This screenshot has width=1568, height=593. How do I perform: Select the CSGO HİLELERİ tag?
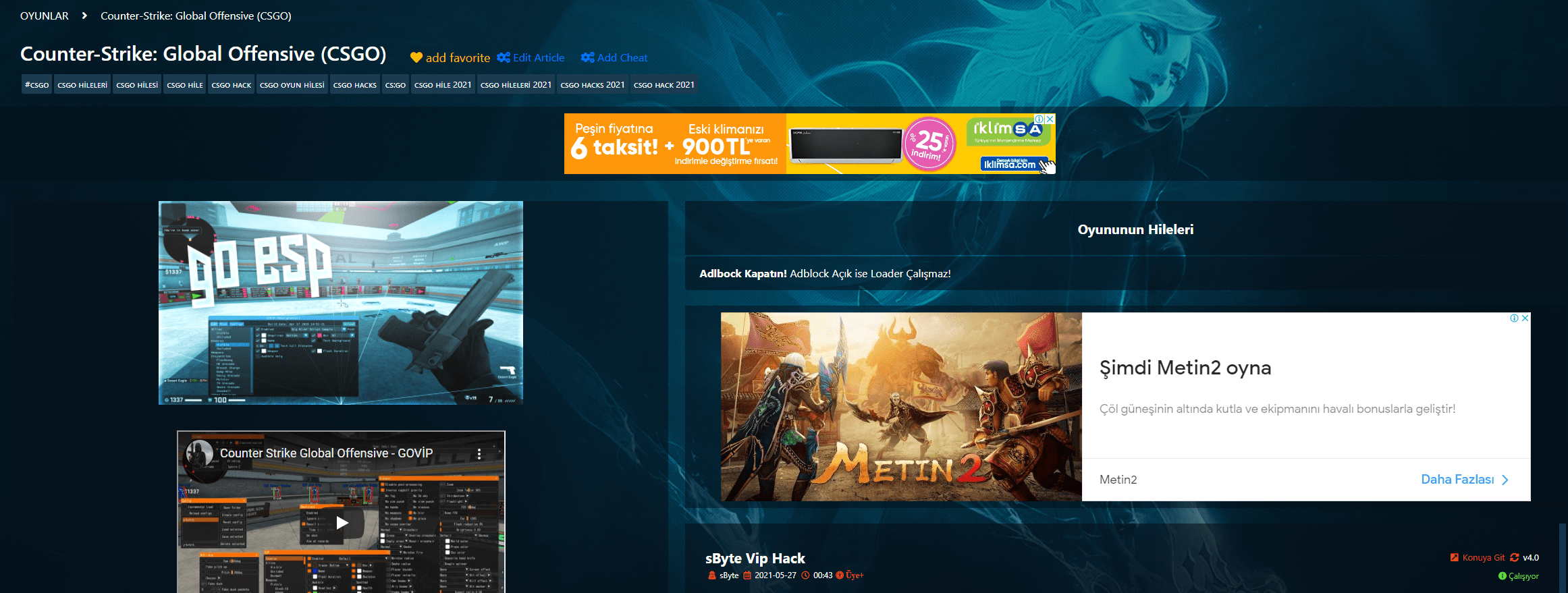click(82, 85)
